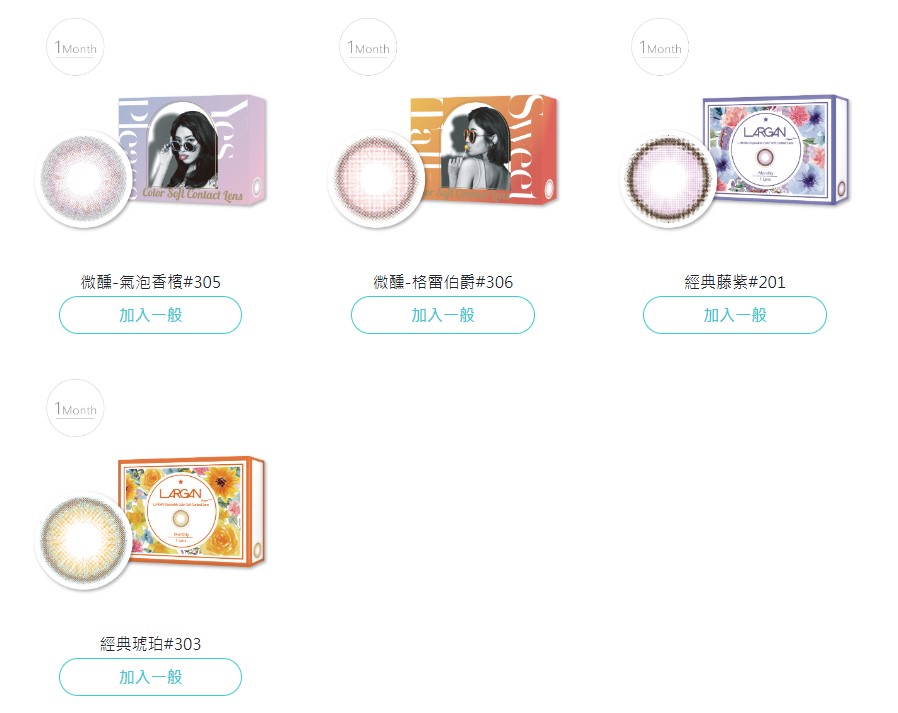
Task: Select the grey-purple lens swatch of #305
Action: pos(84,179)
